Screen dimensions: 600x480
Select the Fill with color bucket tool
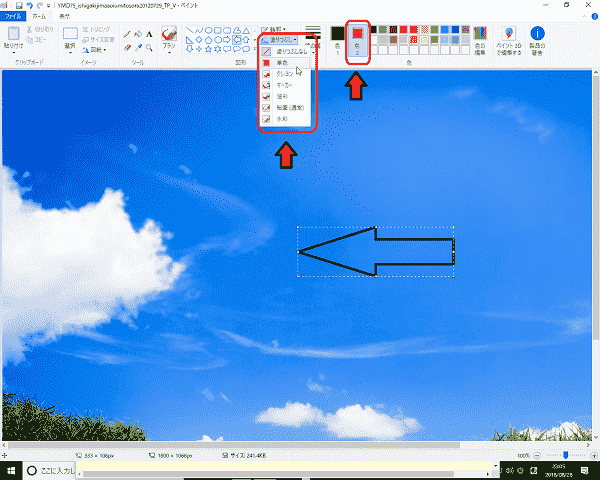click(138, 34)
